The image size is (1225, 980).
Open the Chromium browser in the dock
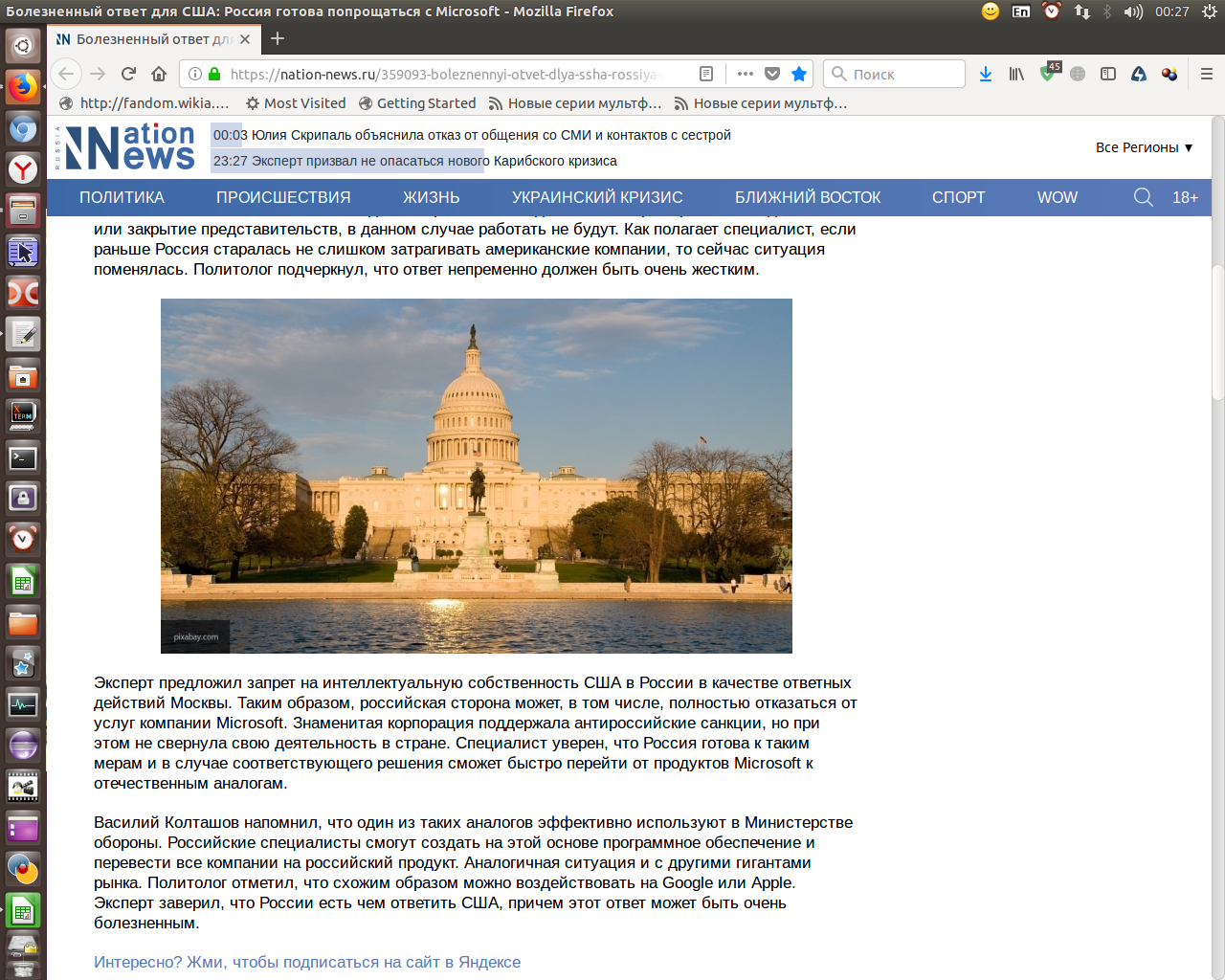[23, 129]
